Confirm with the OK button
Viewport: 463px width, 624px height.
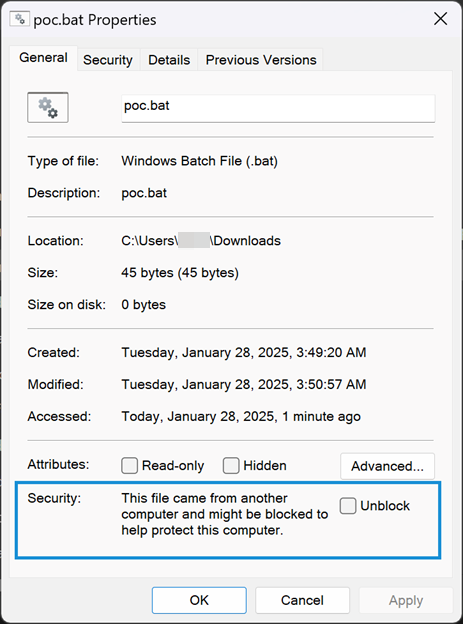point(199,600)
